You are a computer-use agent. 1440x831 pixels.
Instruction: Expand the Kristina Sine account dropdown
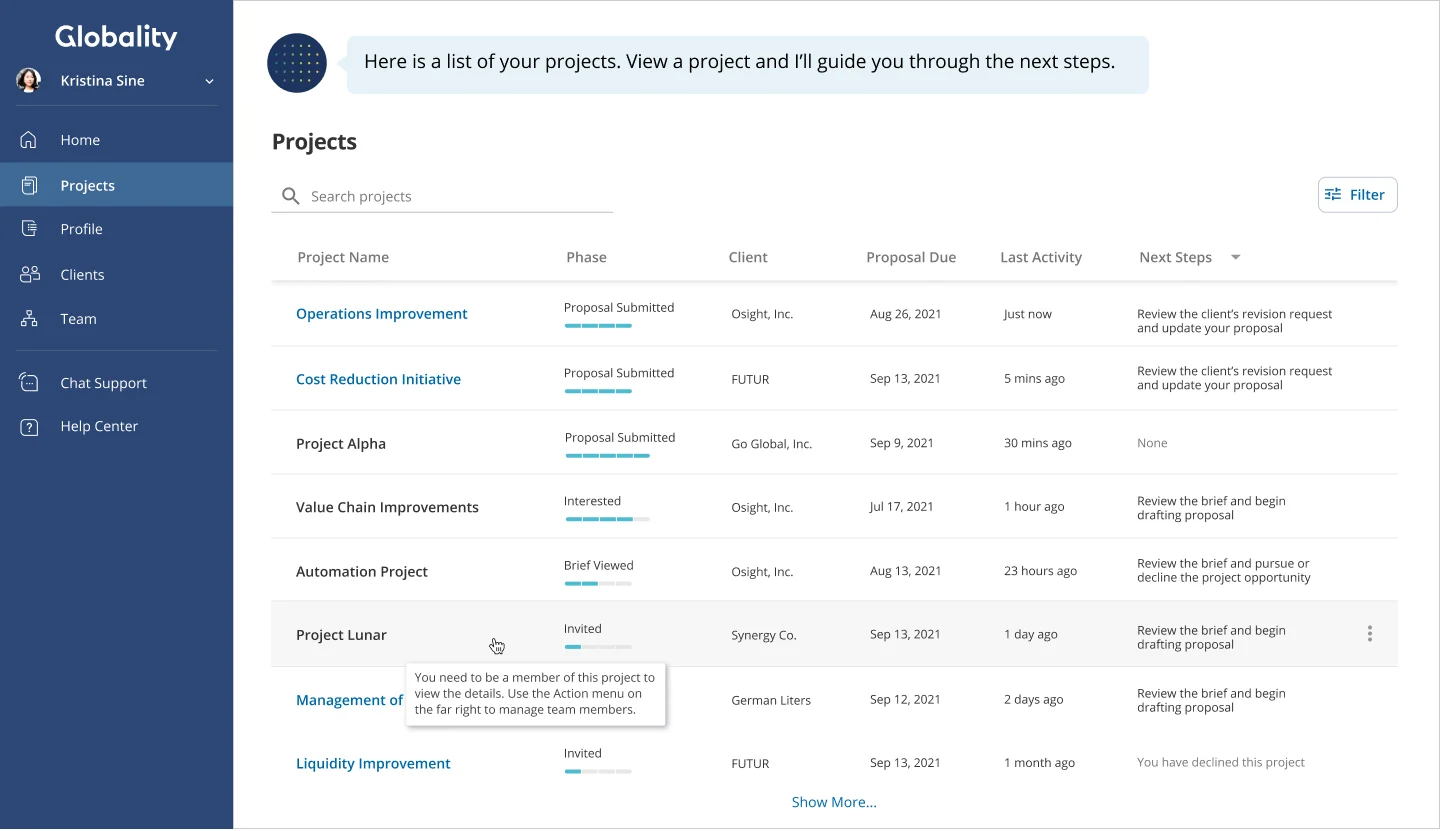tap(209, 81)
